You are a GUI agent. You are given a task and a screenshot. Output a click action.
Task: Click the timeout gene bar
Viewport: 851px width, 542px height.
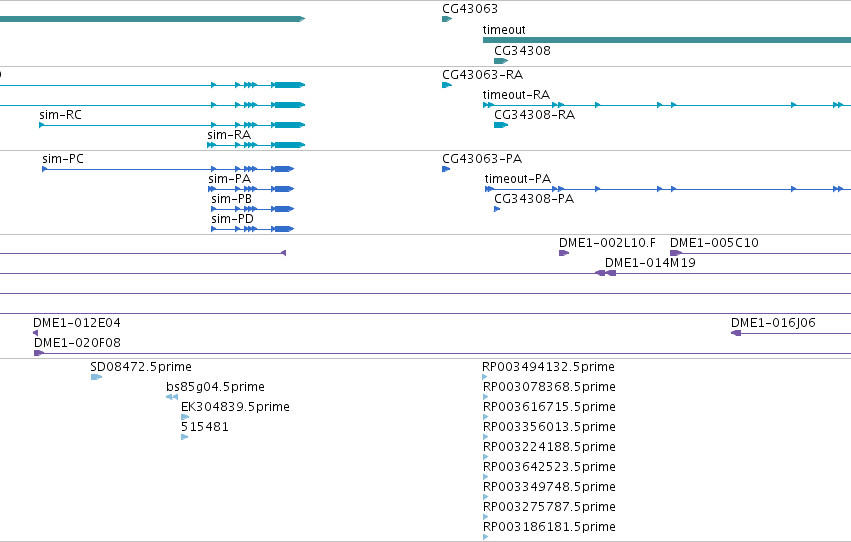click(667, 40)
